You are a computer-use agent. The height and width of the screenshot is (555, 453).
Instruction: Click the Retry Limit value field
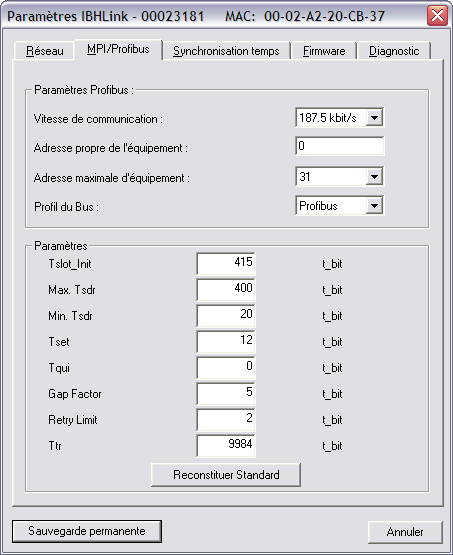pyautogui.click(x=226, y=419)
